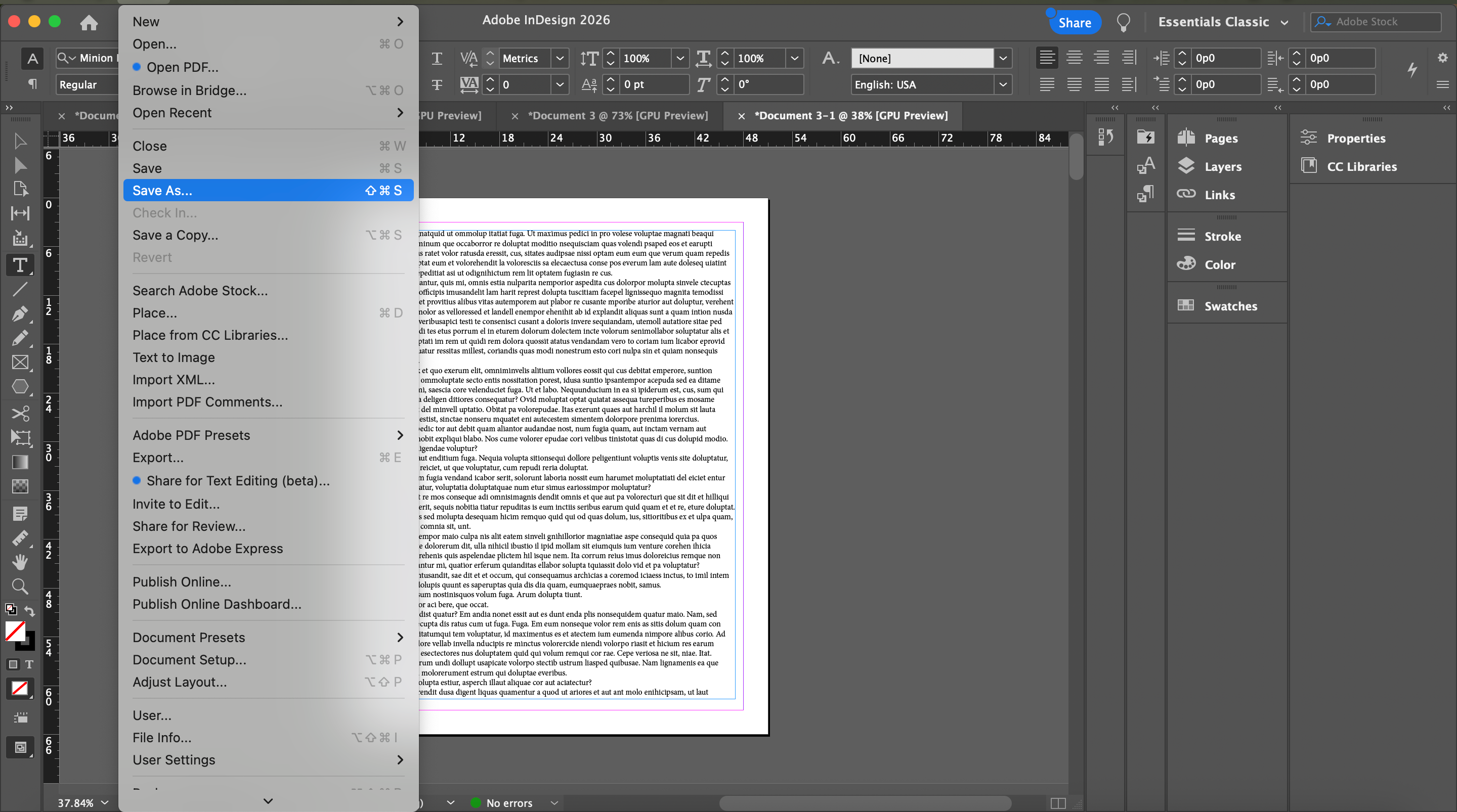
Task: Select the Rectangle Frame tool
Action: point(20,363)
